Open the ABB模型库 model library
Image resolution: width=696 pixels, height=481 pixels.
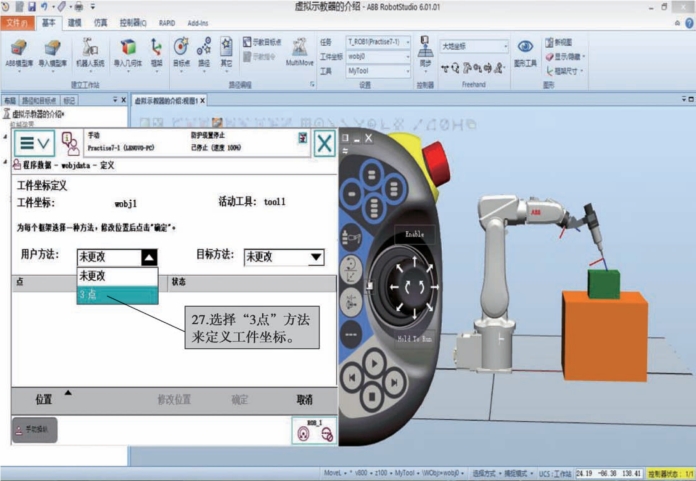(18, 50)
